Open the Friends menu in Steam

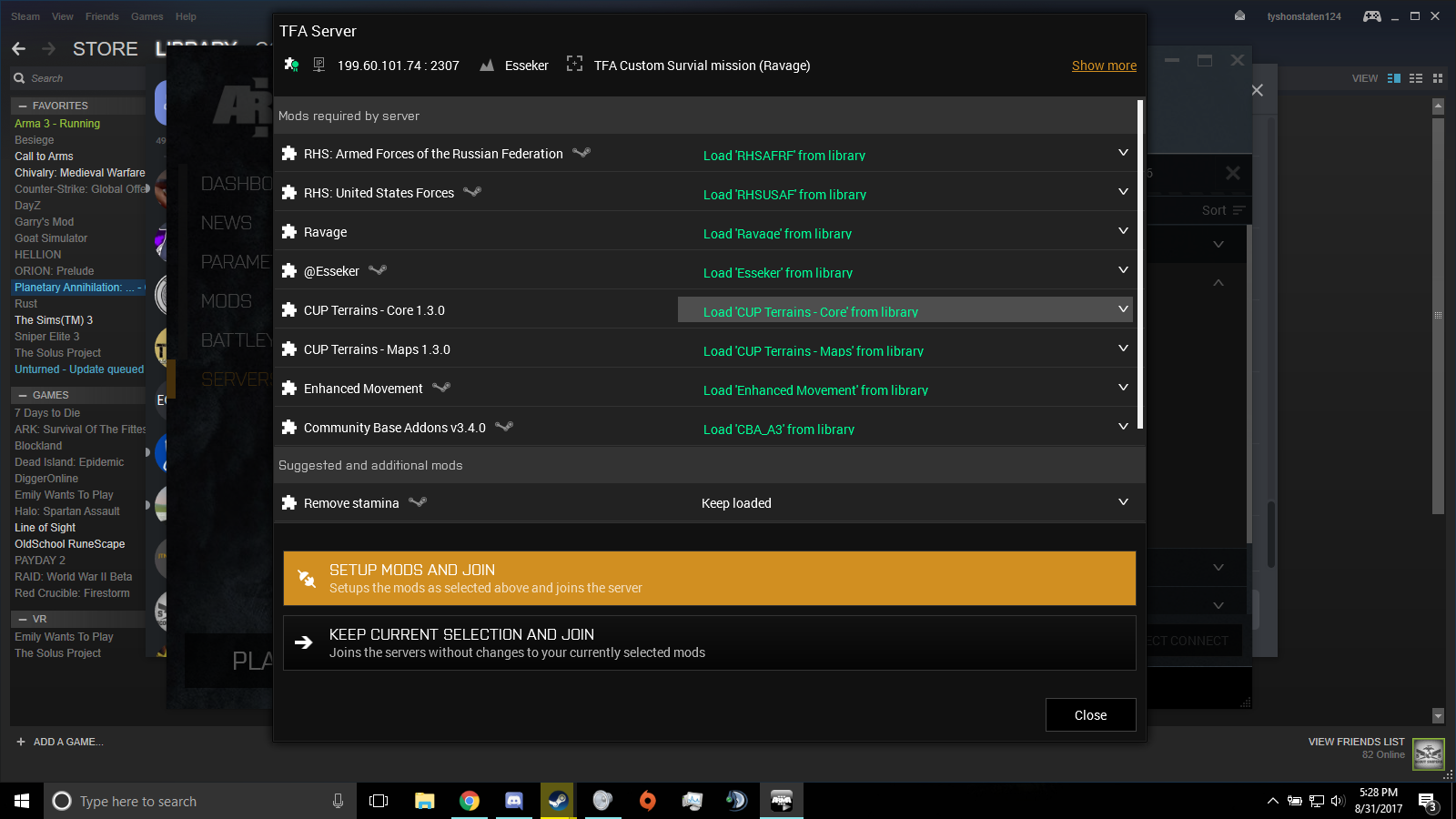[x=102, y=16]
